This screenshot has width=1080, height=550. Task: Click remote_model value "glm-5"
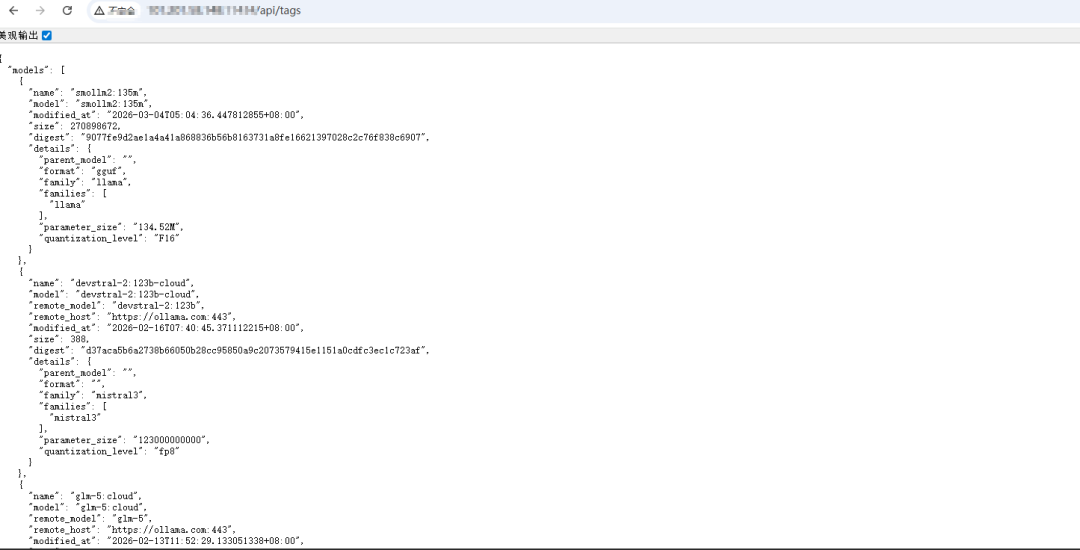129,518
